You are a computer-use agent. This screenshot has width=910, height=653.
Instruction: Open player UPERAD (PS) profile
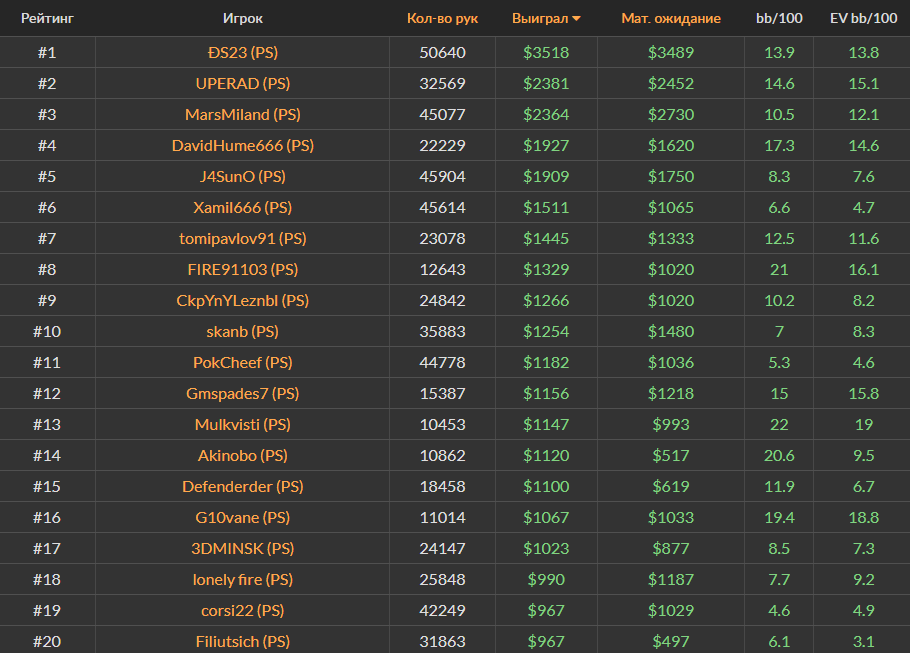click(x=242, y=83)
